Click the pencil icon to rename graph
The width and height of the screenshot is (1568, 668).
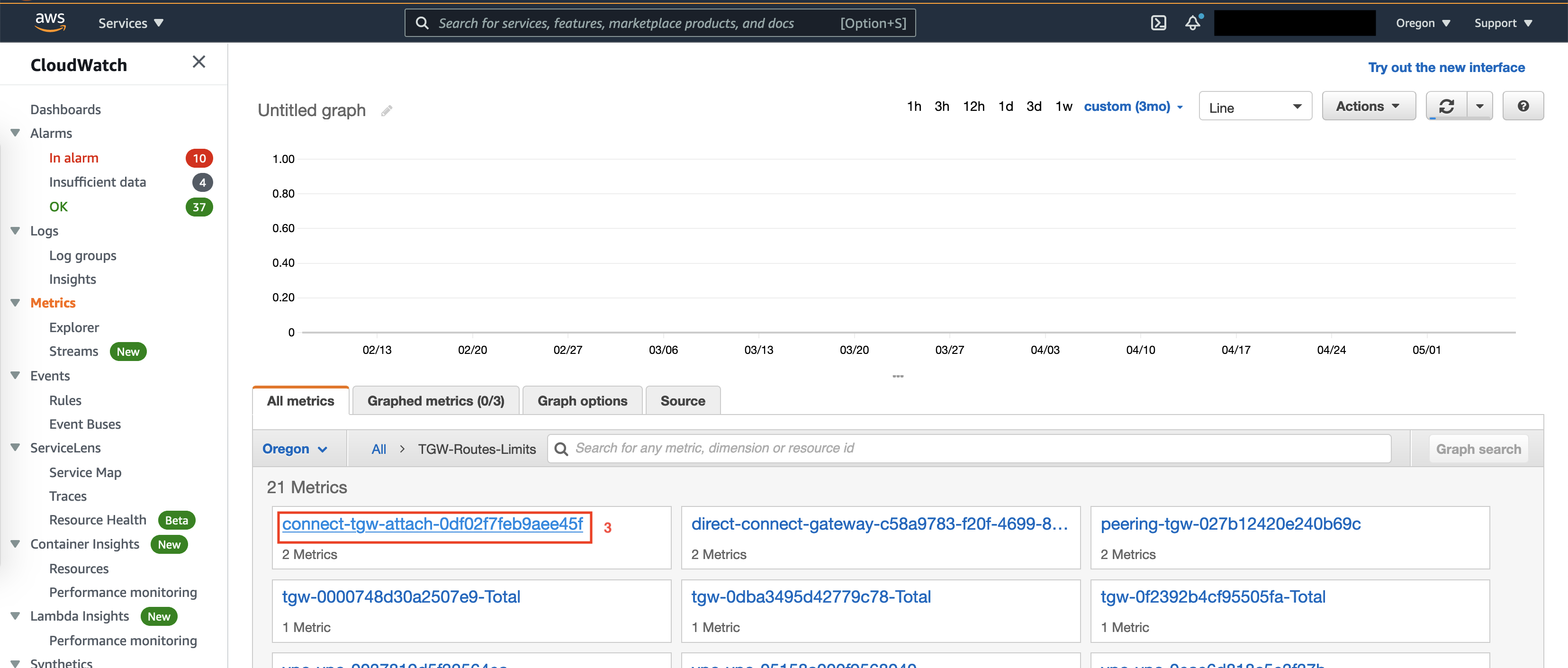(387, 111)
